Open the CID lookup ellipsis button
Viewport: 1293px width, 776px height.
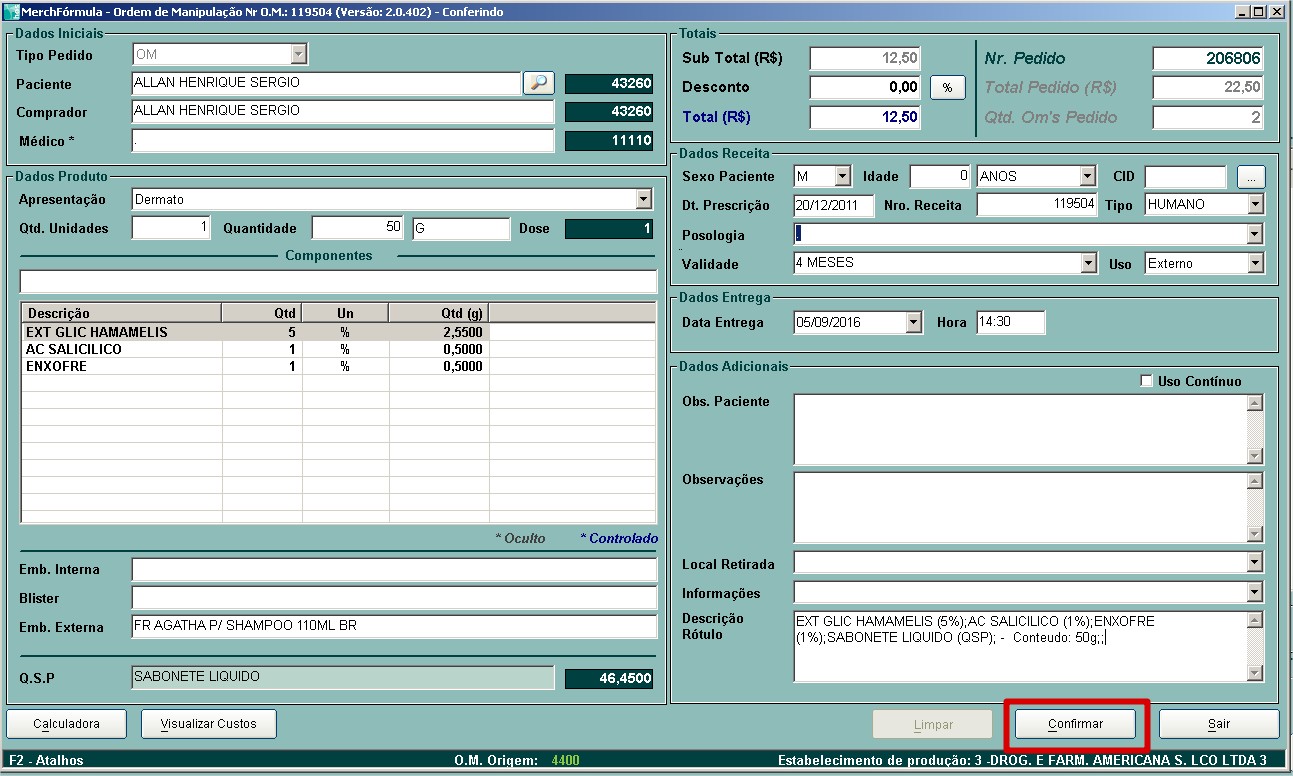click(x=1251, y=177)
